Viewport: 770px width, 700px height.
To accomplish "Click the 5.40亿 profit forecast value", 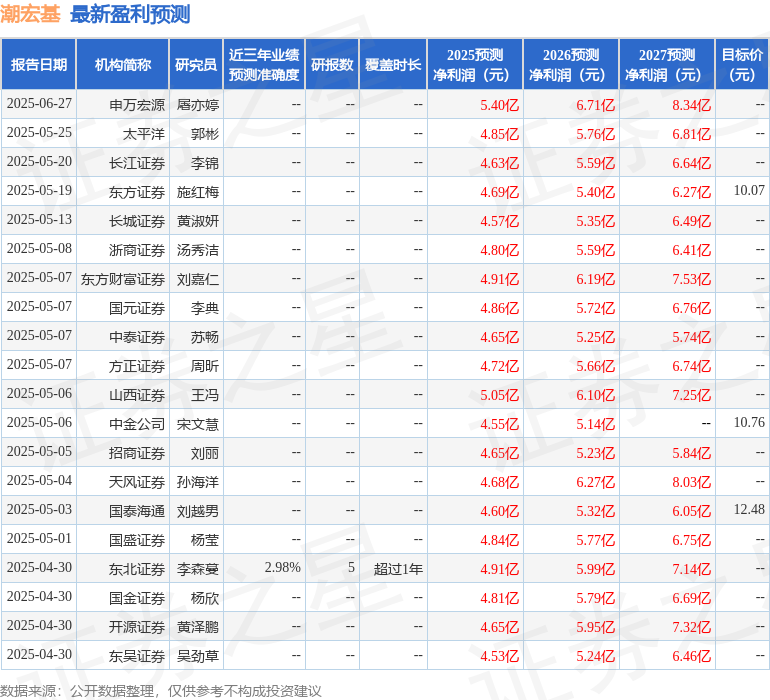I will pos(499,105).
